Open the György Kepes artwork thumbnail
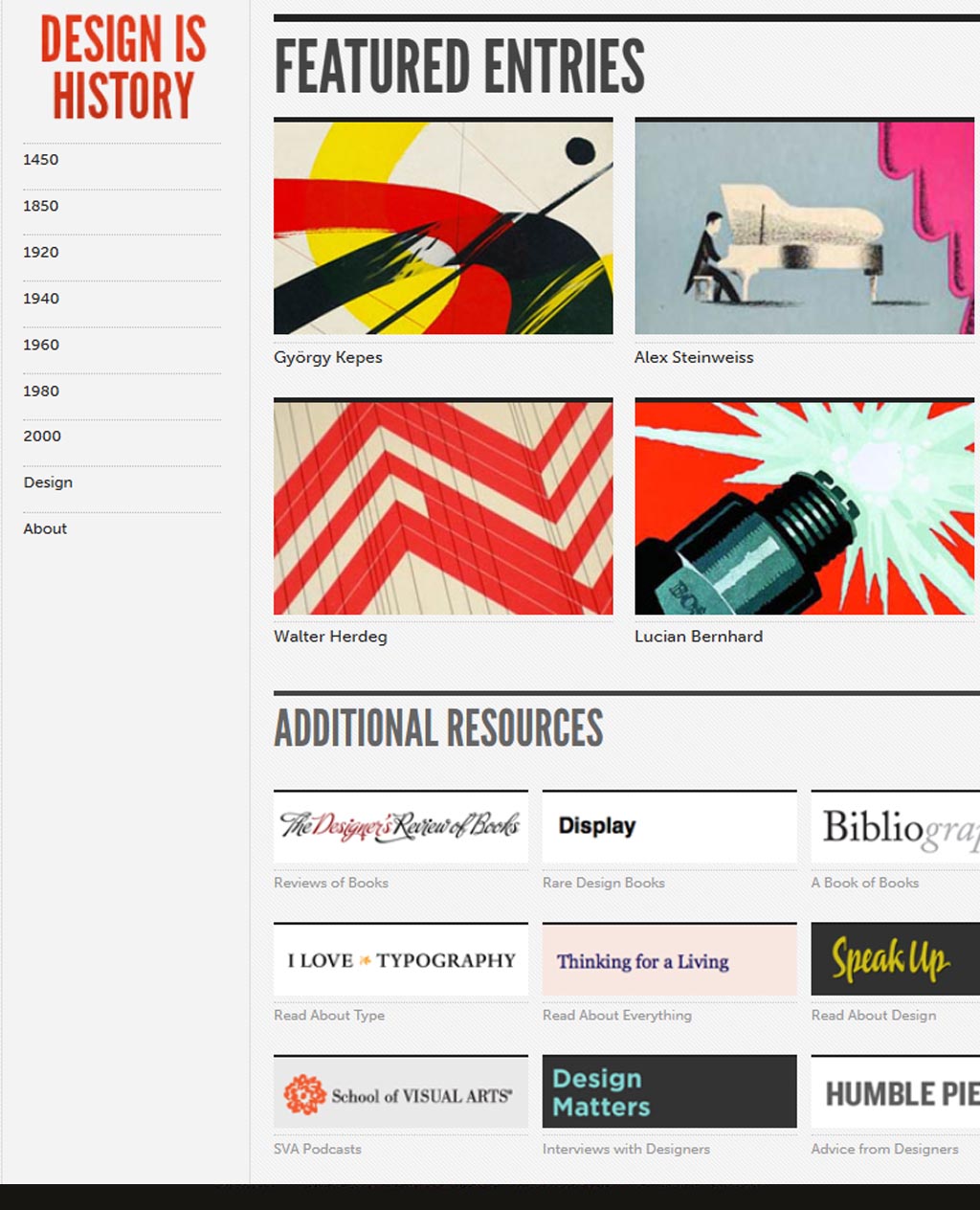Viewport: 980px width, 1210px height. 443,227
